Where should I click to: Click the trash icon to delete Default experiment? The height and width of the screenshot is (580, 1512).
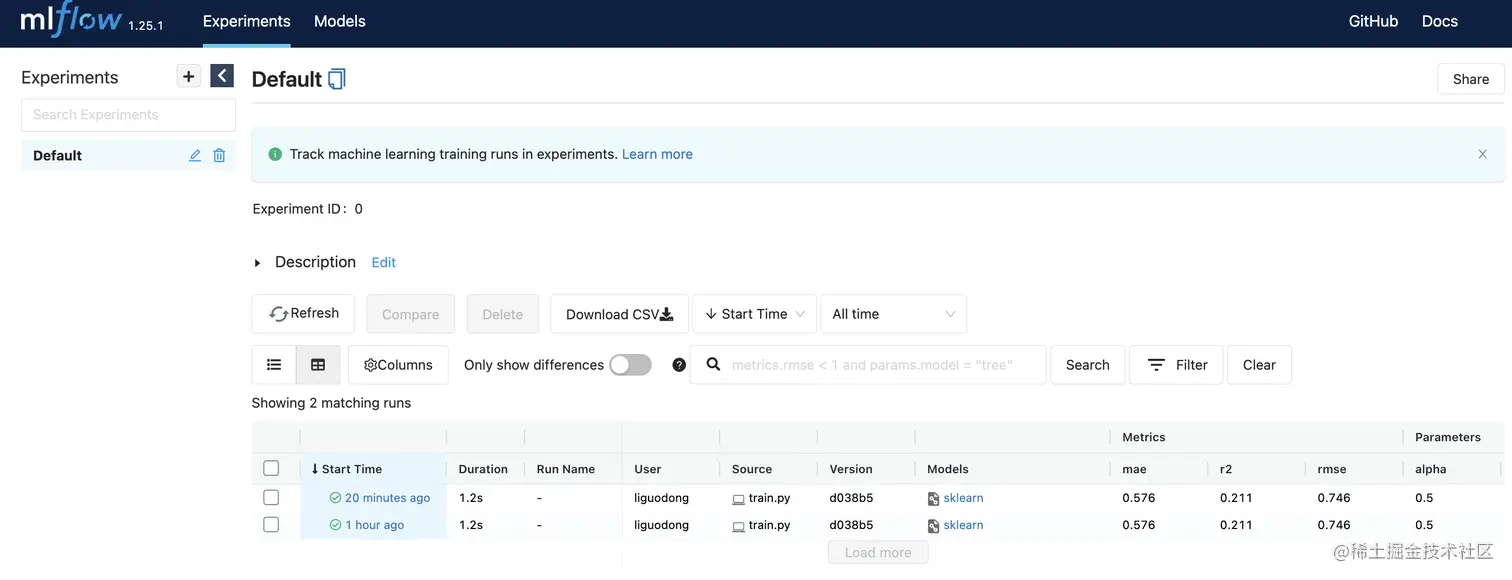[x=219, y=155]
